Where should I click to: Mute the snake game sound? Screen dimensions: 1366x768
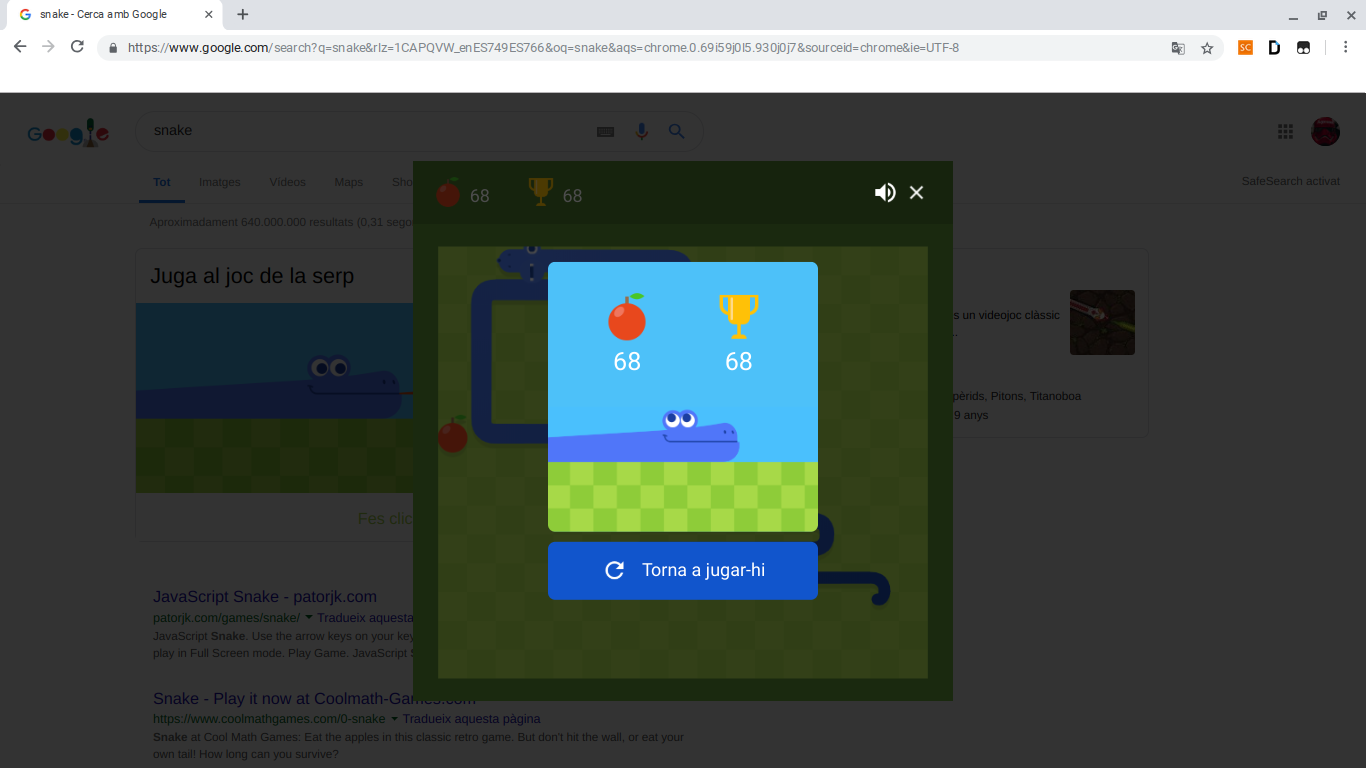pos(885,193)
